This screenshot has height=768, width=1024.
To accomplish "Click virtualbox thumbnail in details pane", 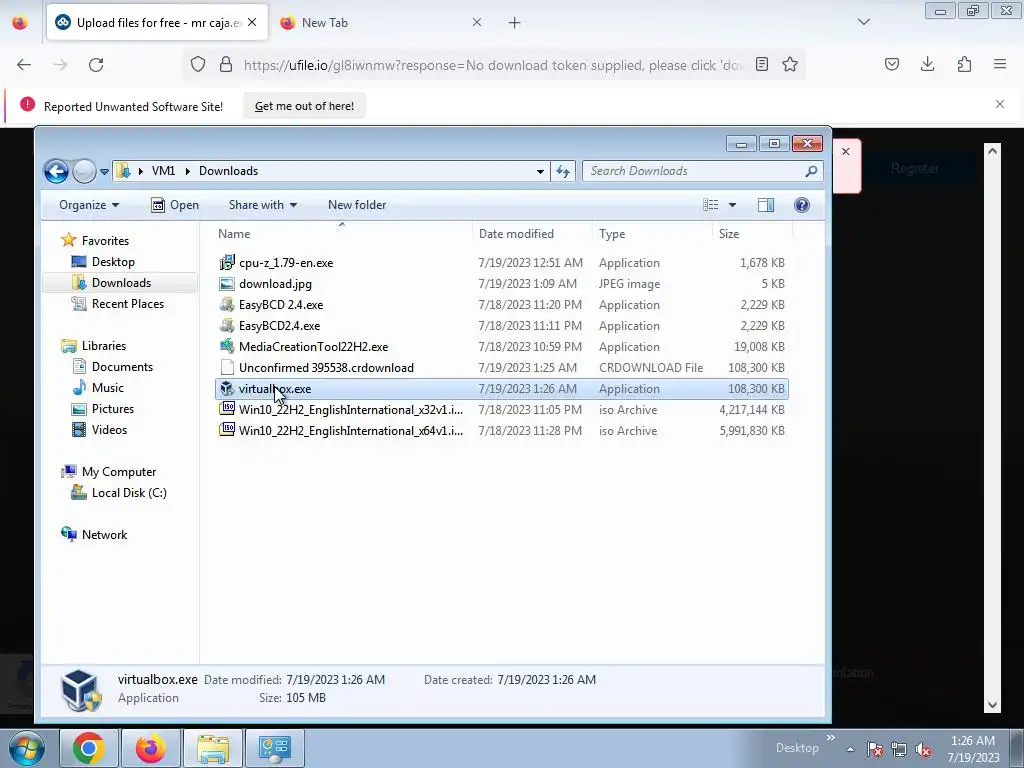I will pyautogui.click(x=81, y=690).
